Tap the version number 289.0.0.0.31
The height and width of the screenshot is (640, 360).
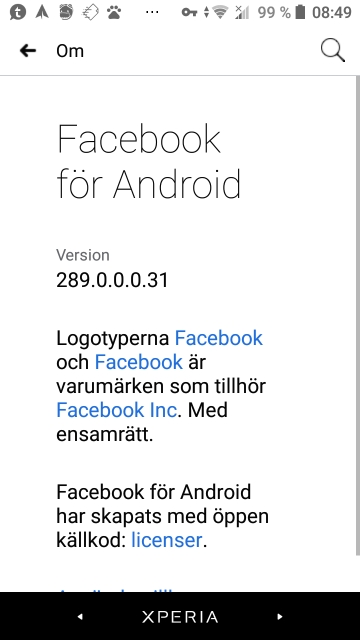(112, 280)
